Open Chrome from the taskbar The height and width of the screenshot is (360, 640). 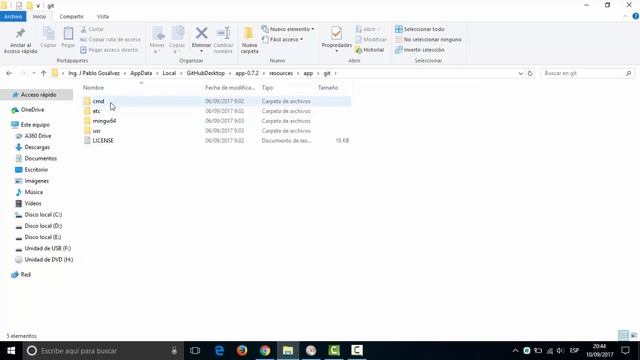(265, 351)
